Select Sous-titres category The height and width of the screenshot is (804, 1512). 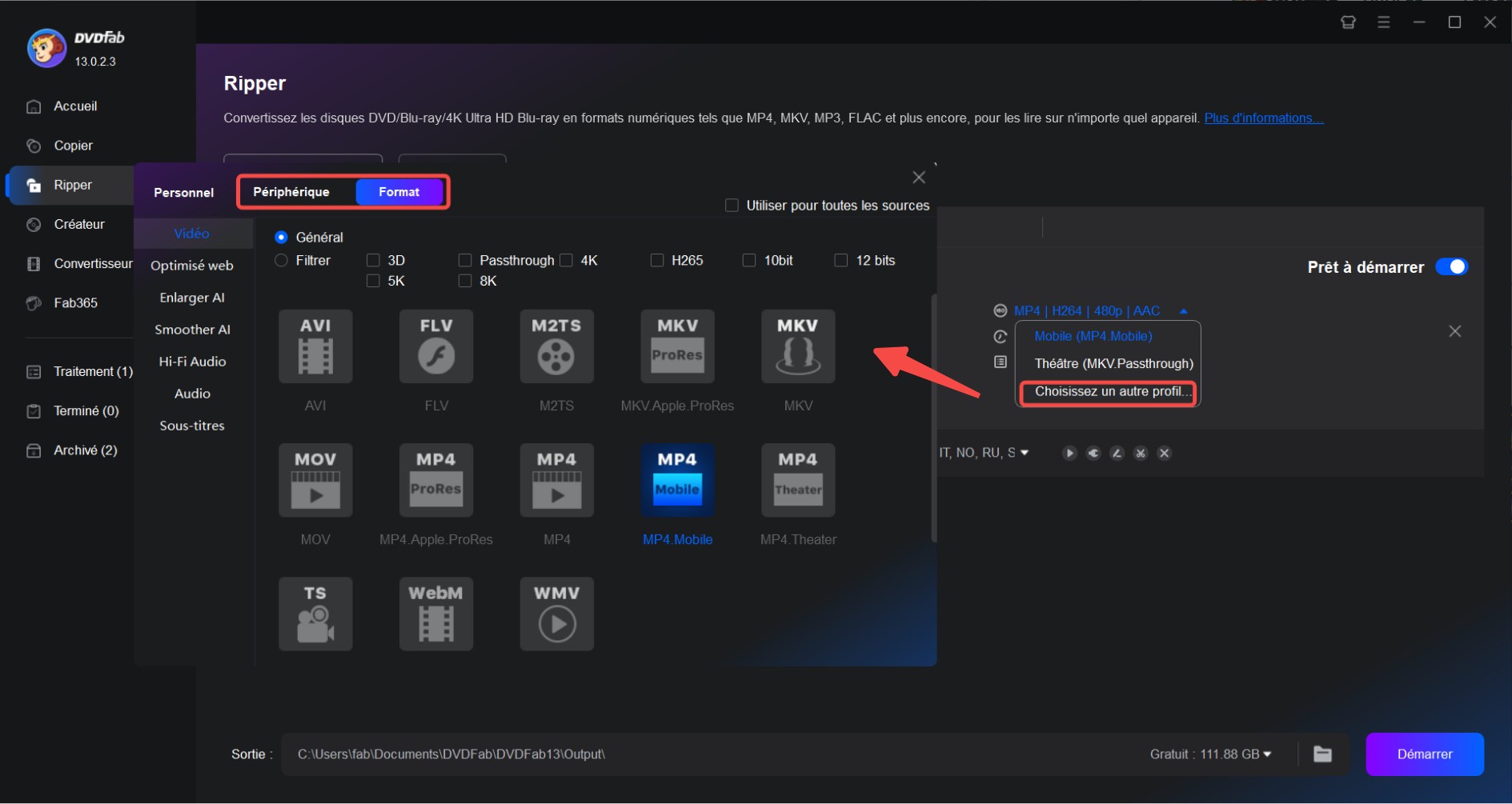point(192,426)
